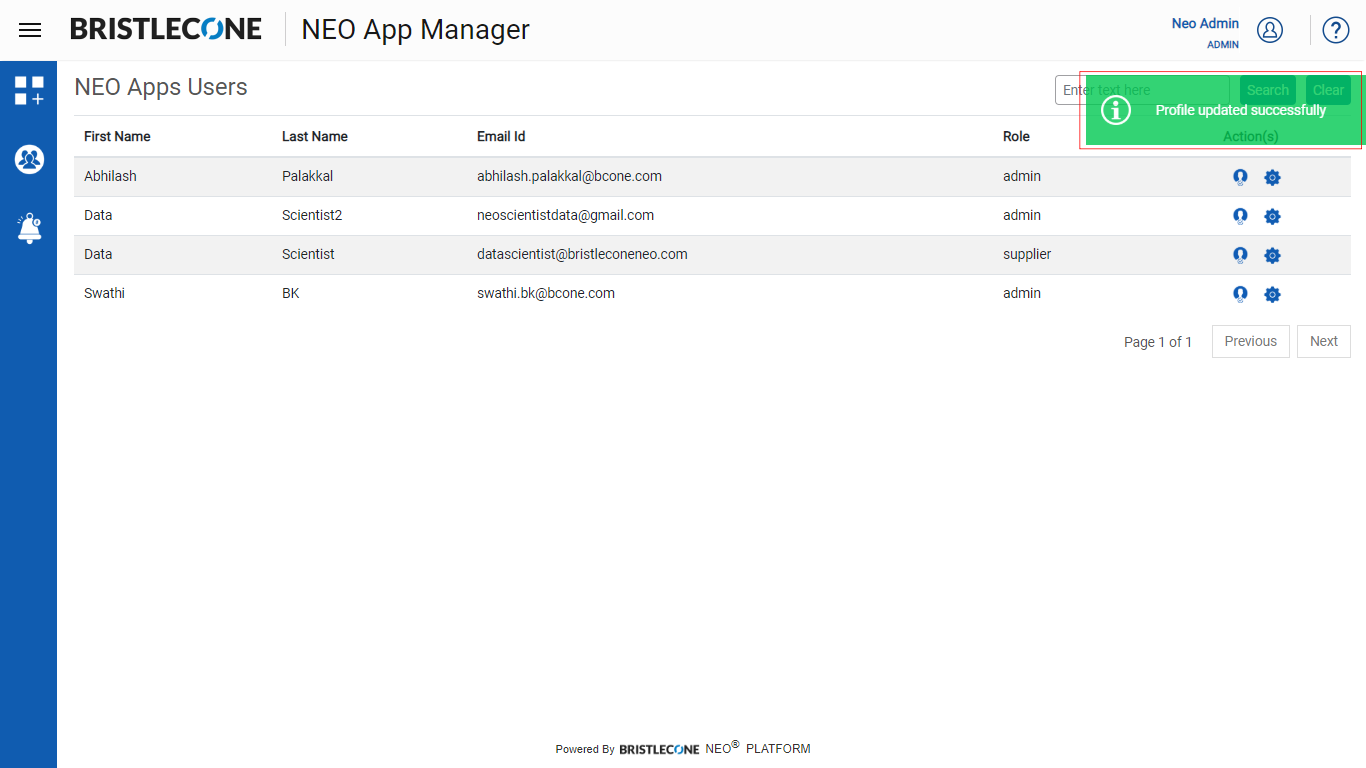Click the profile icon for Swathi BK
This screenshot has width=1366, height=768.
click(x=1240, y=294)
